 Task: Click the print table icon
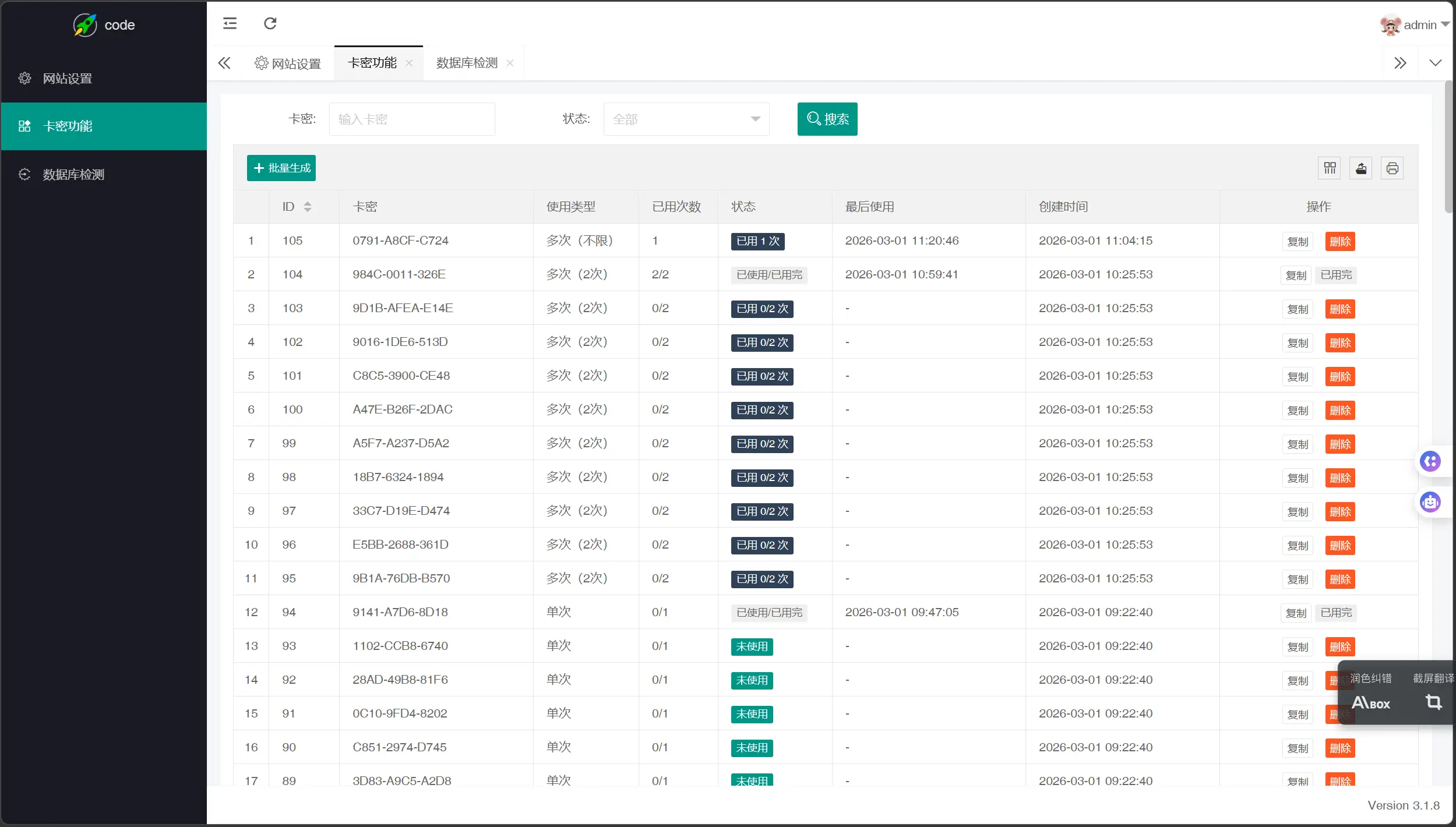point(1392,168)
